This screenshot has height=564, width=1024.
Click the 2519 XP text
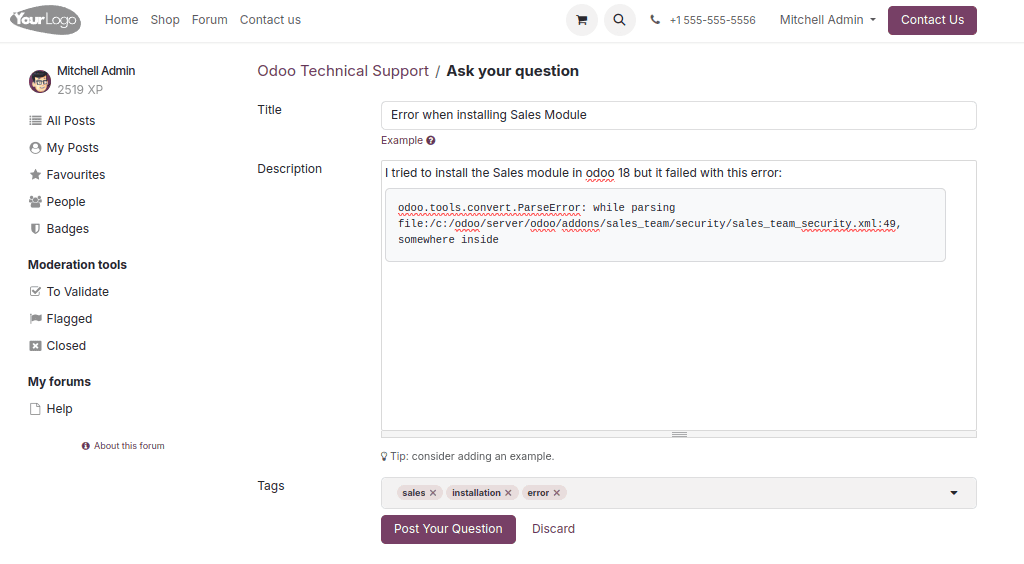(80, 89)
